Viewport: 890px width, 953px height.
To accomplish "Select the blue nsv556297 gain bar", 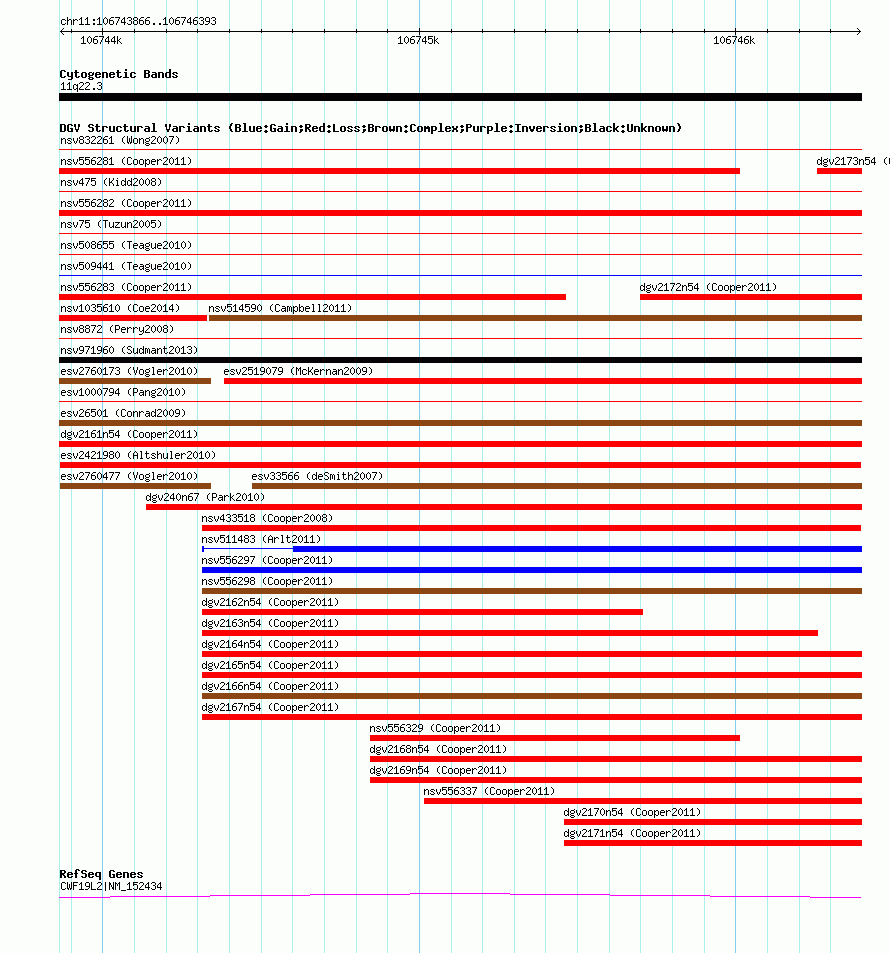I will 532,570.
